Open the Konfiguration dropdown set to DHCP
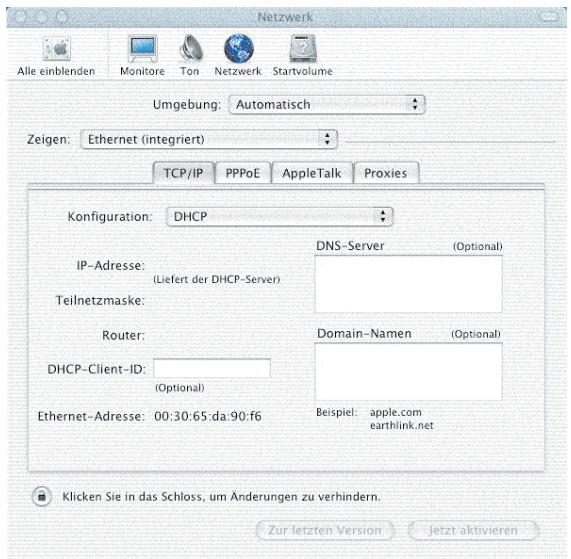This screenshot has height=559, width=571. pos(279,217)
